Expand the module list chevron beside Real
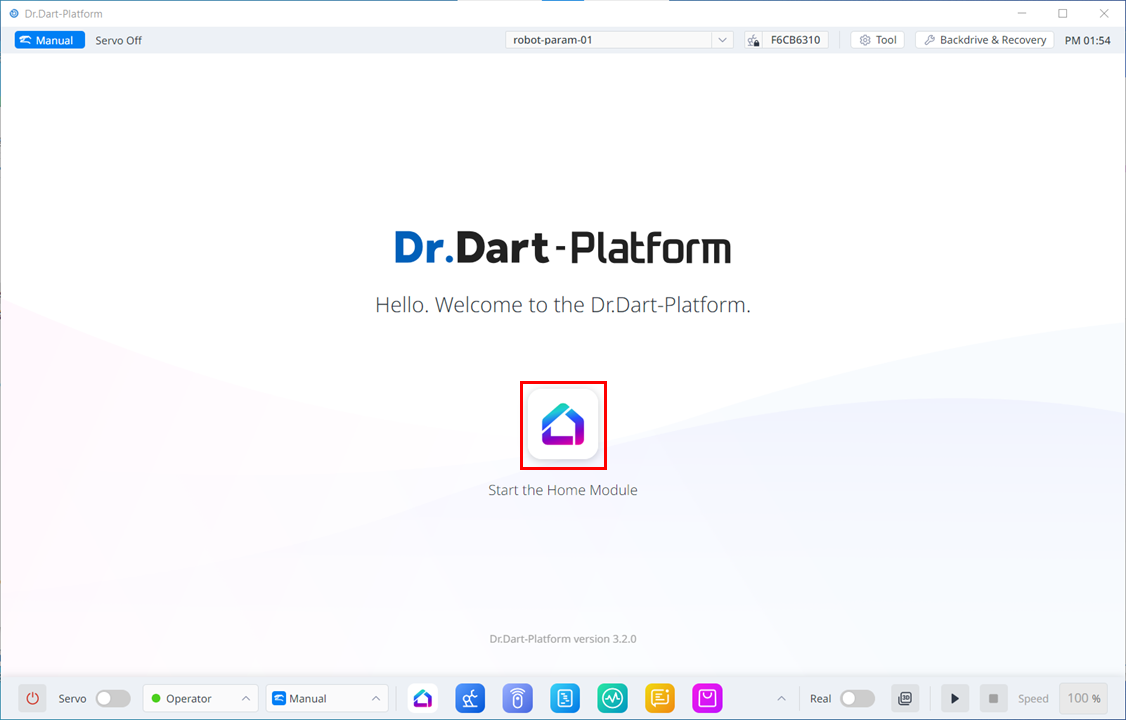 [781, 698]
